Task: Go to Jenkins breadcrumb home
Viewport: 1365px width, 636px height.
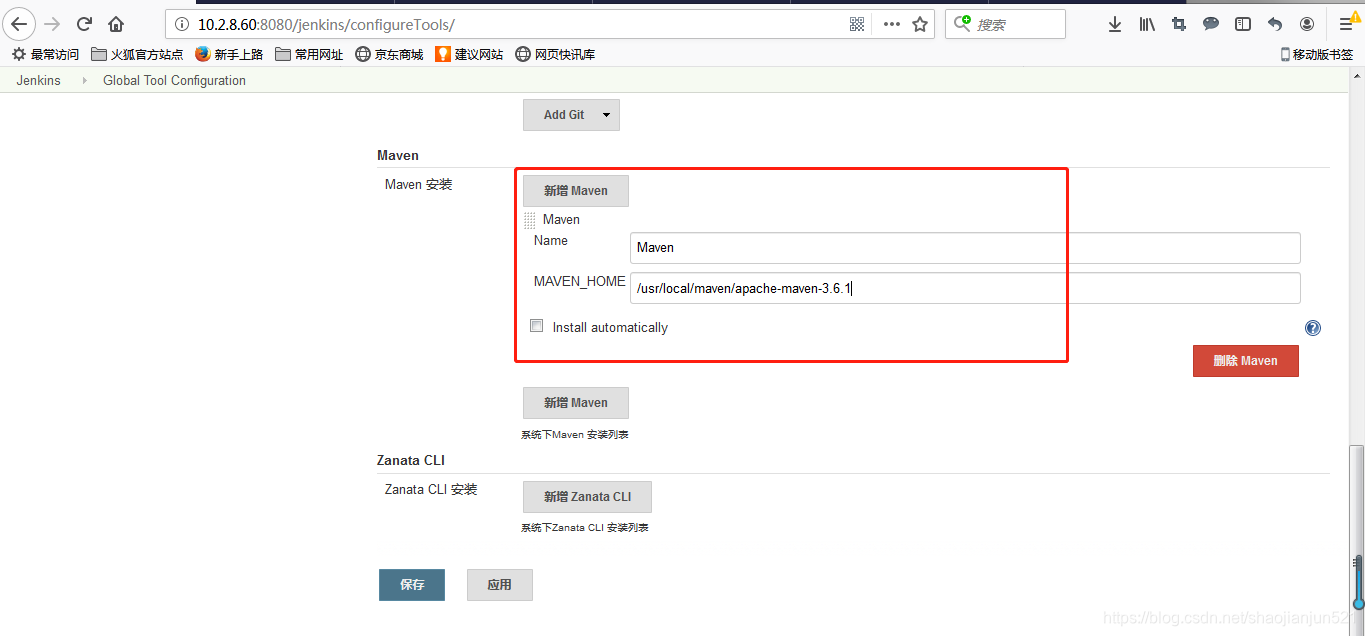Action: (x=38, y=81)
